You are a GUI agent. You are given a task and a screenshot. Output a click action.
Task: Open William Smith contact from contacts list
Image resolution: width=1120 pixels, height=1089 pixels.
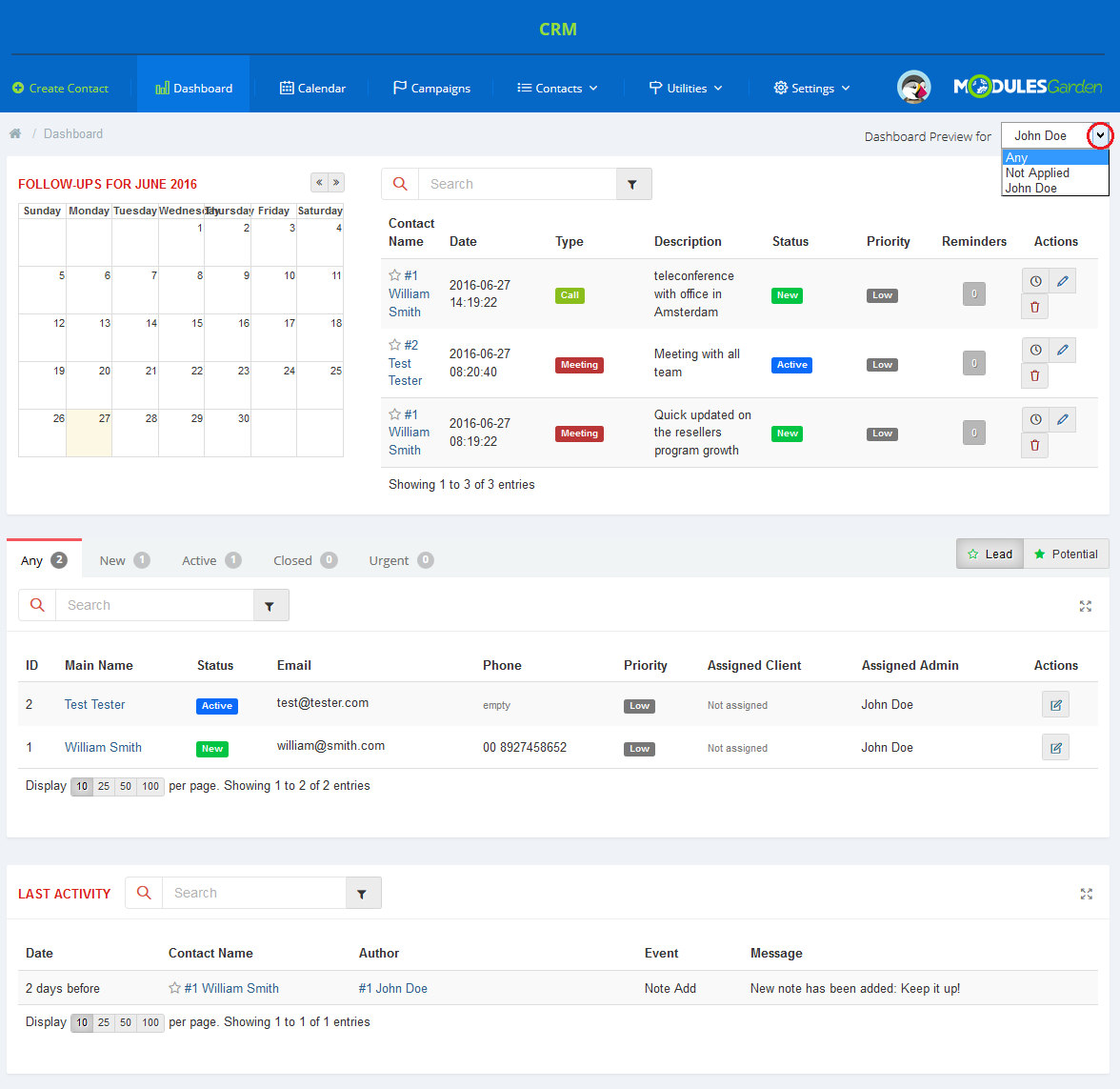click(x=104, y=747)
